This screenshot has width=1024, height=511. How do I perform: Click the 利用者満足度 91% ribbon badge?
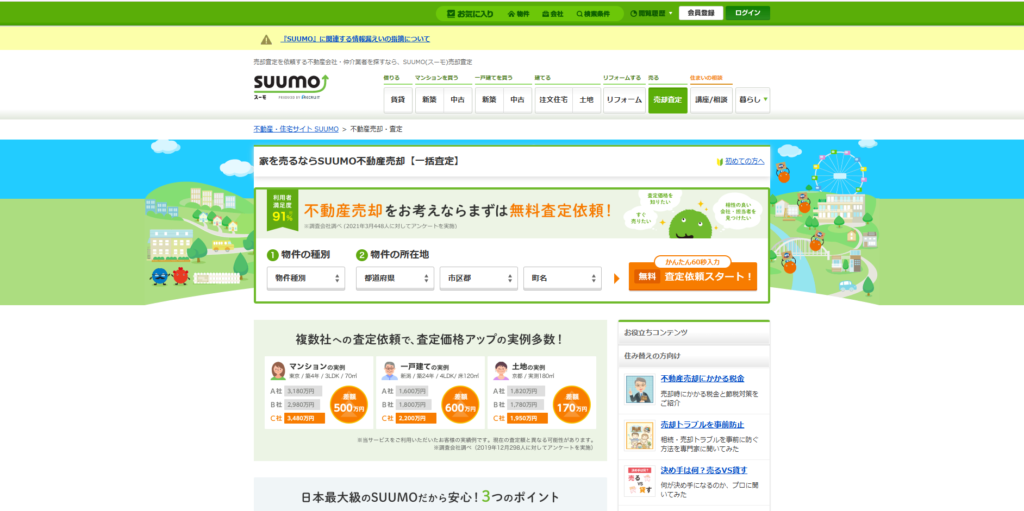click(282, 210)
